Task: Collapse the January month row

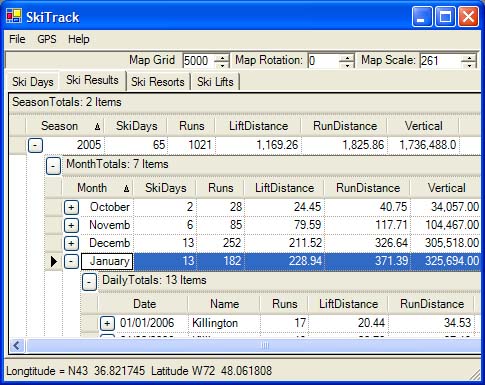Action: coord(71,261)
